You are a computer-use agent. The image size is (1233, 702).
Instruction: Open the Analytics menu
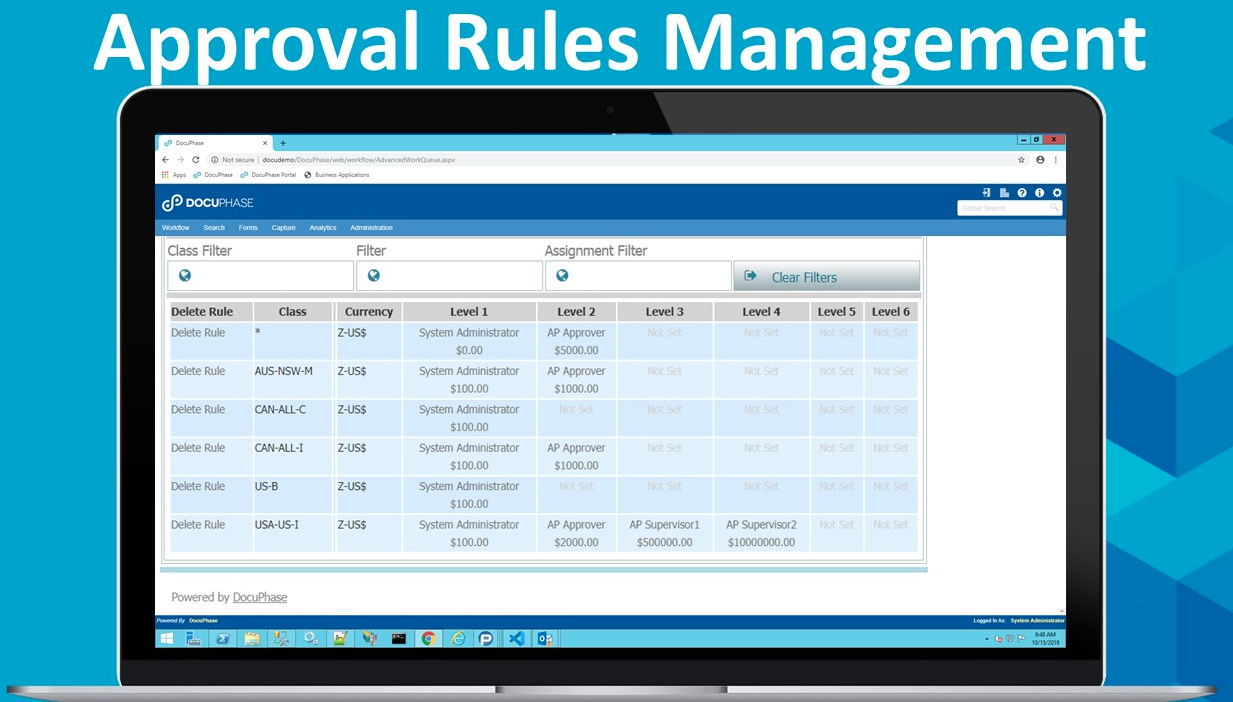pyautogui.click(x=323, y=228)
